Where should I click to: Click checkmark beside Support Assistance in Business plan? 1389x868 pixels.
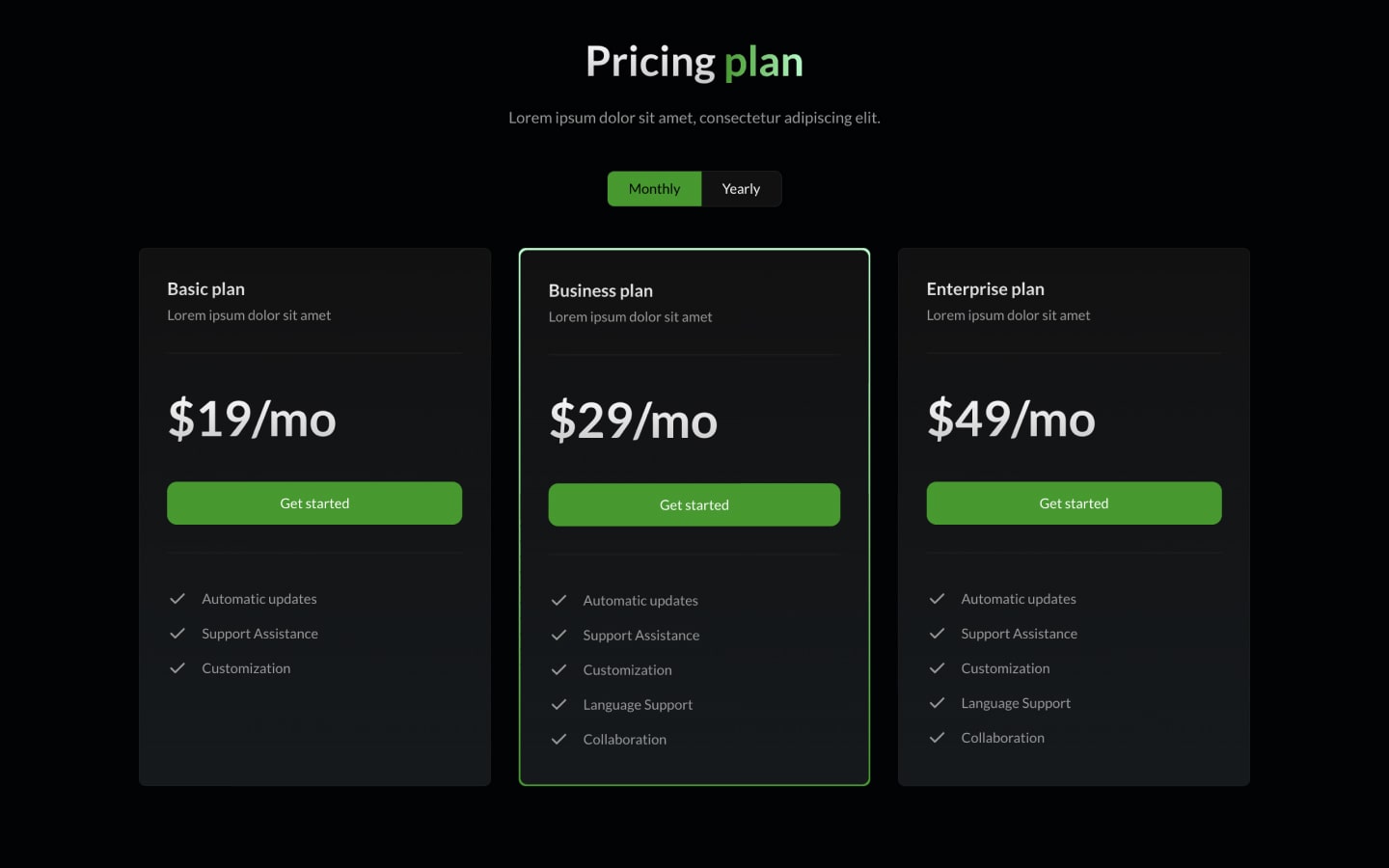tap(559, 635)
